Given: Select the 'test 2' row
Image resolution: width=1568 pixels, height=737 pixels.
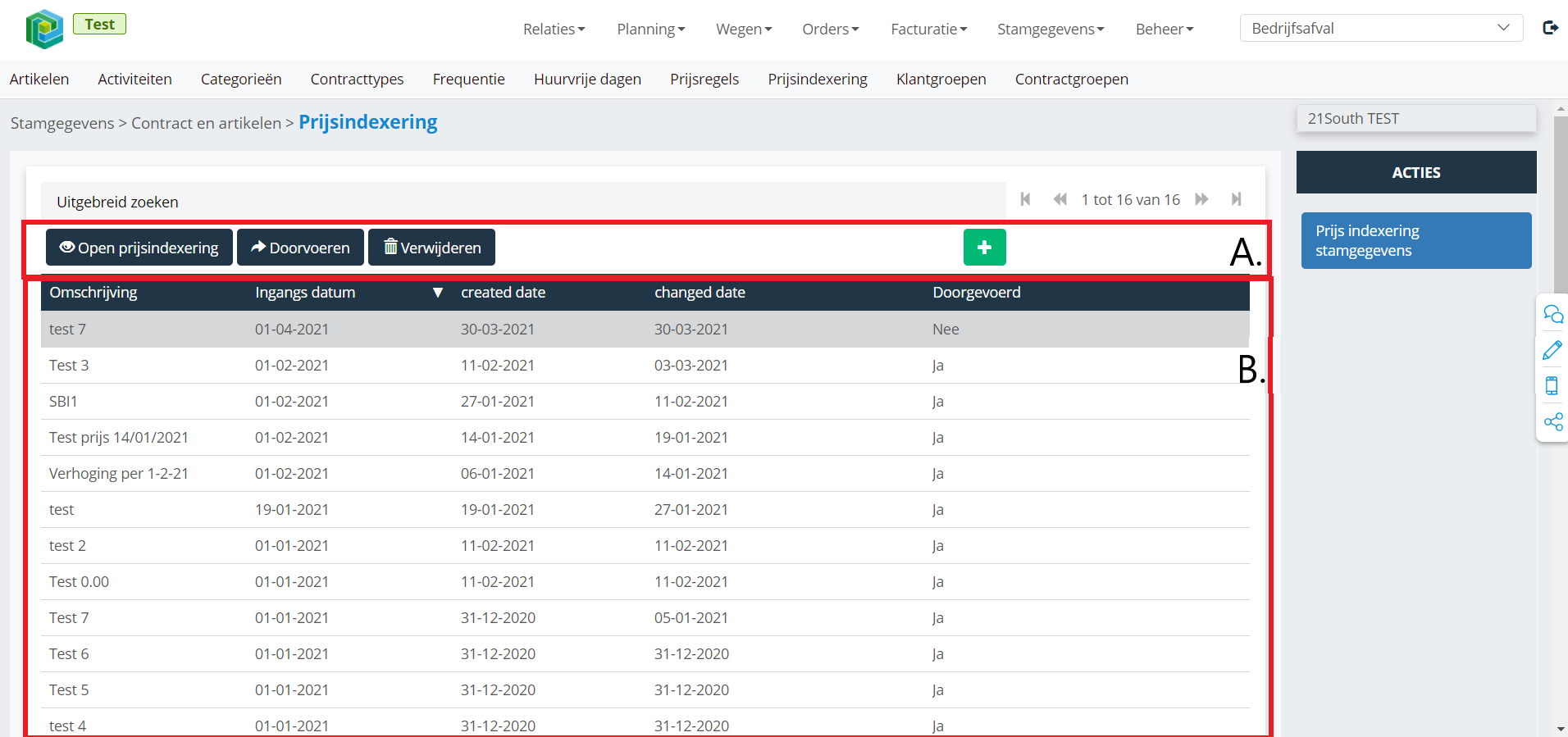Looking at the screenshot, I should coord(645,545).
